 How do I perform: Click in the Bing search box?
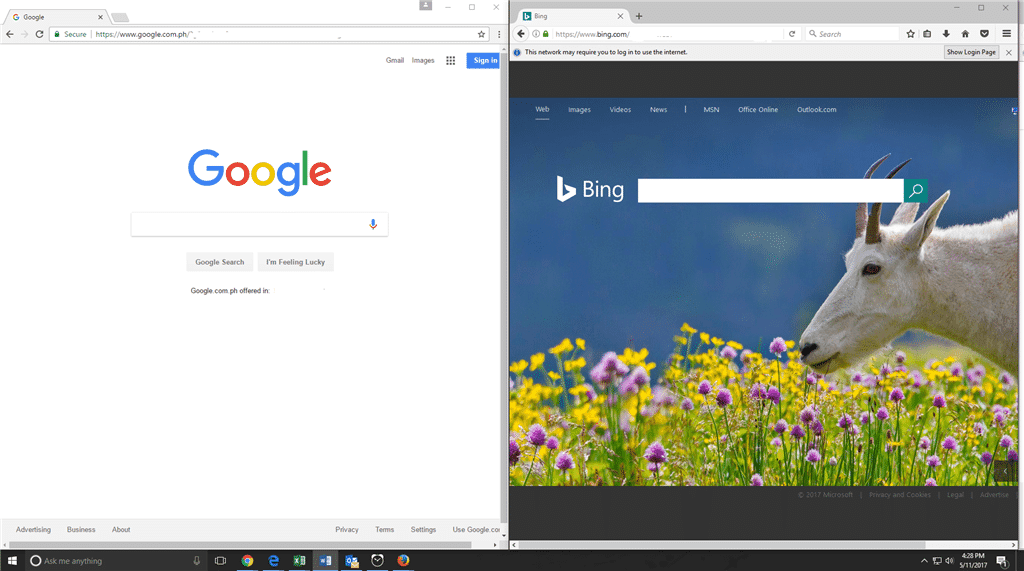[x=771, y=190]
